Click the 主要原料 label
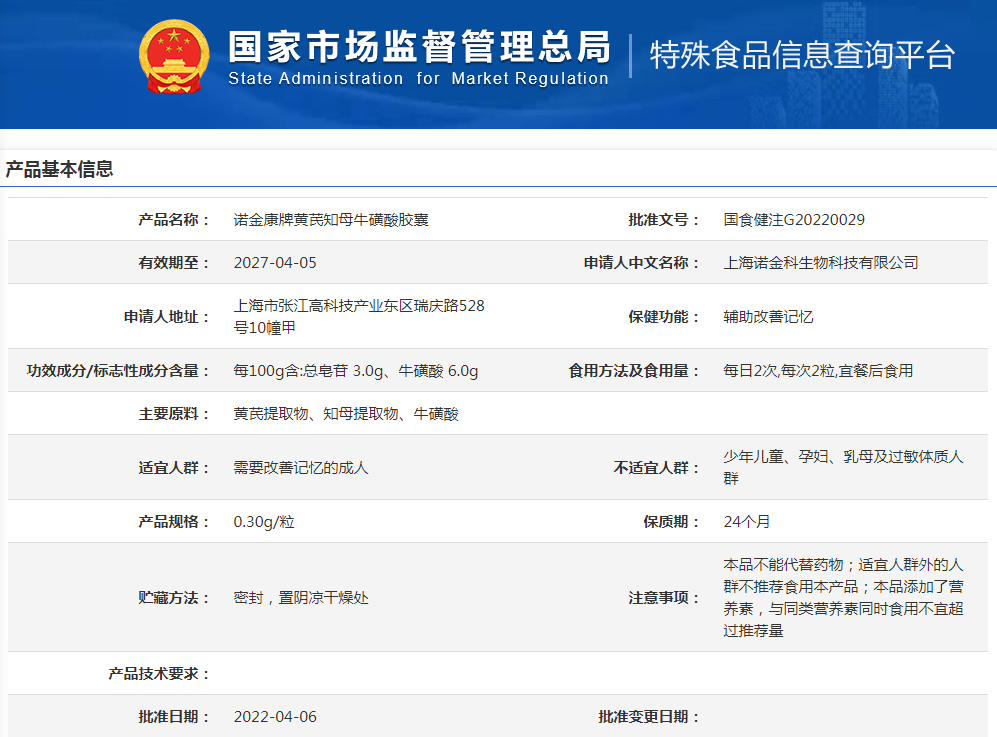Viewport: 997px width, 737px height. coord(174,414)
